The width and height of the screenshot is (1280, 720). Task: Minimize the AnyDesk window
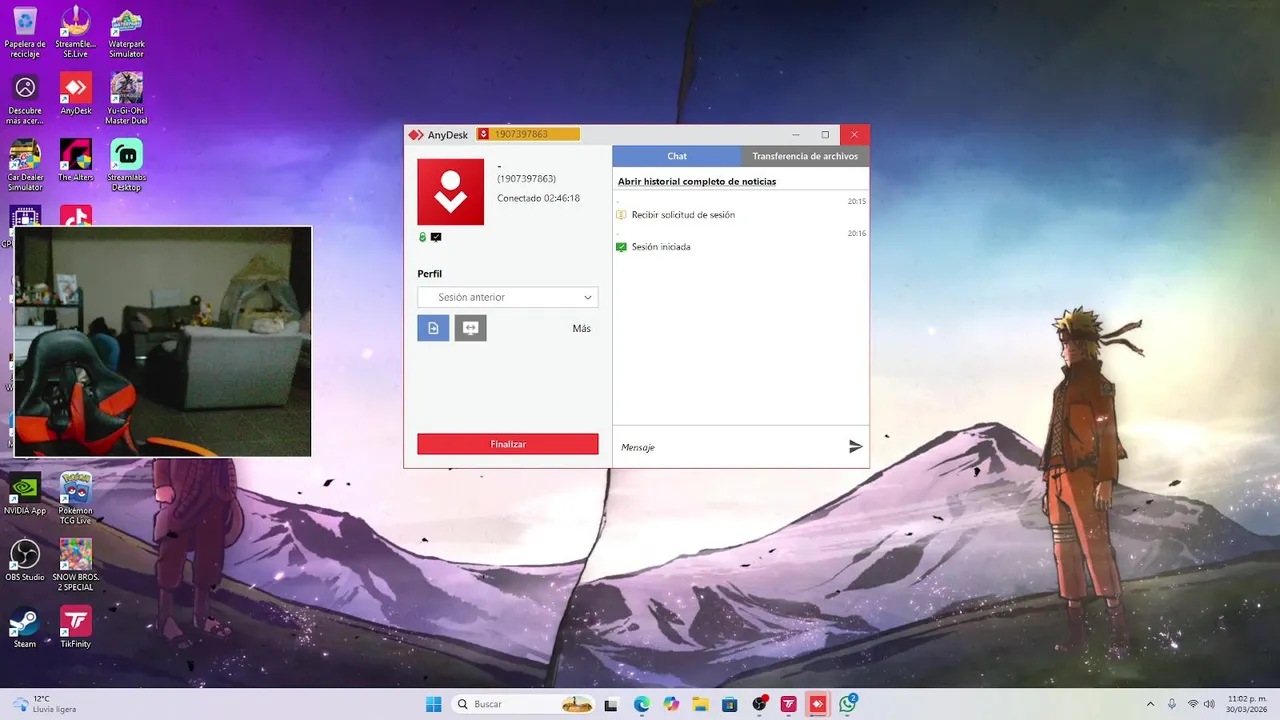coord(796,134)
